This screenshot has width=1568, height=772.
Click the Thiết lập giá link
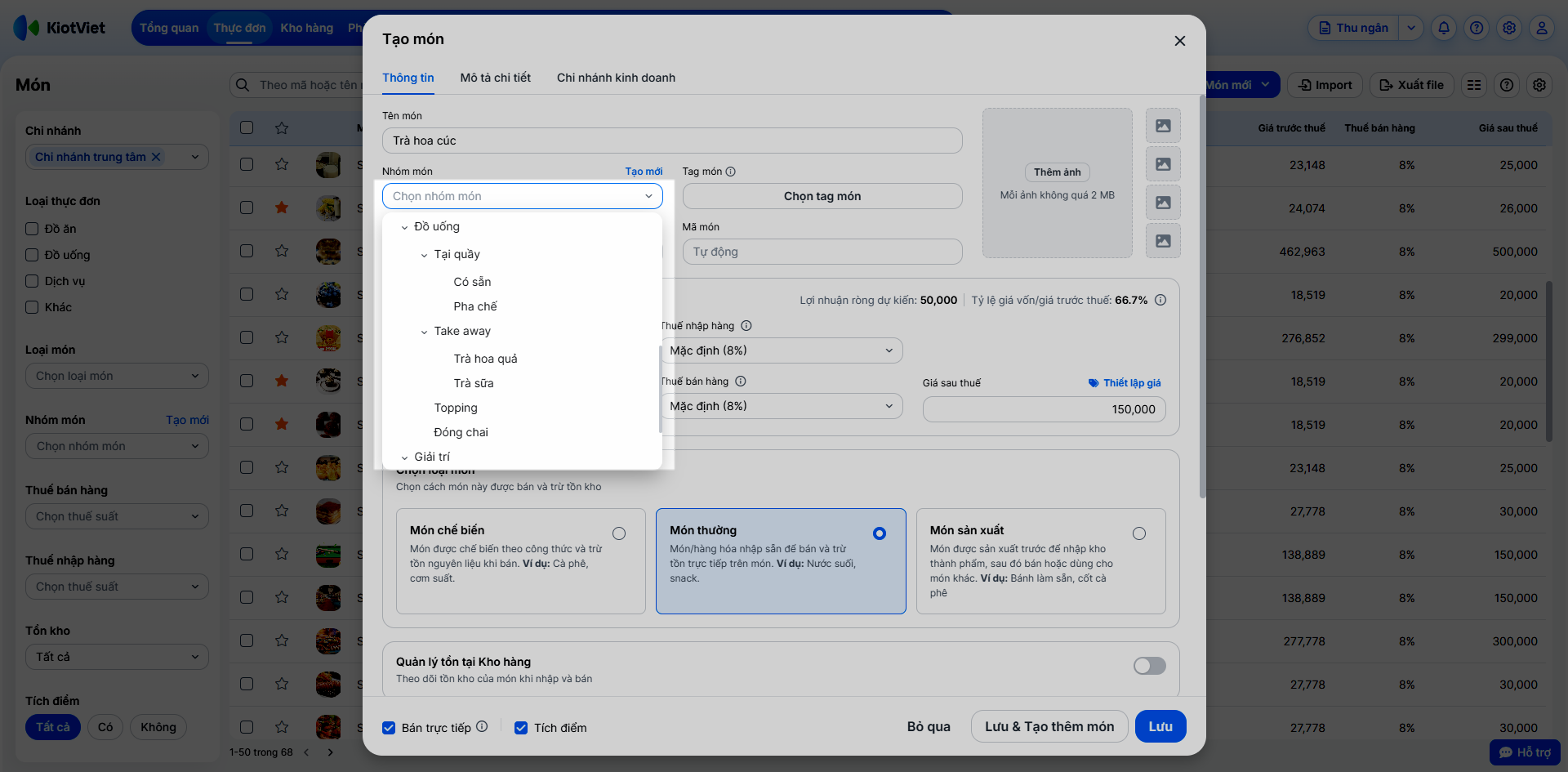coord(1125,383)
